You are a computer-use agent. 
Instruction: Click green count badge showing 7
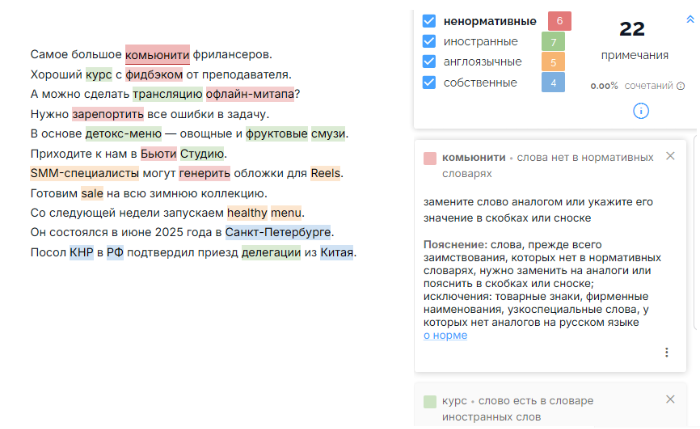(553, 42)
